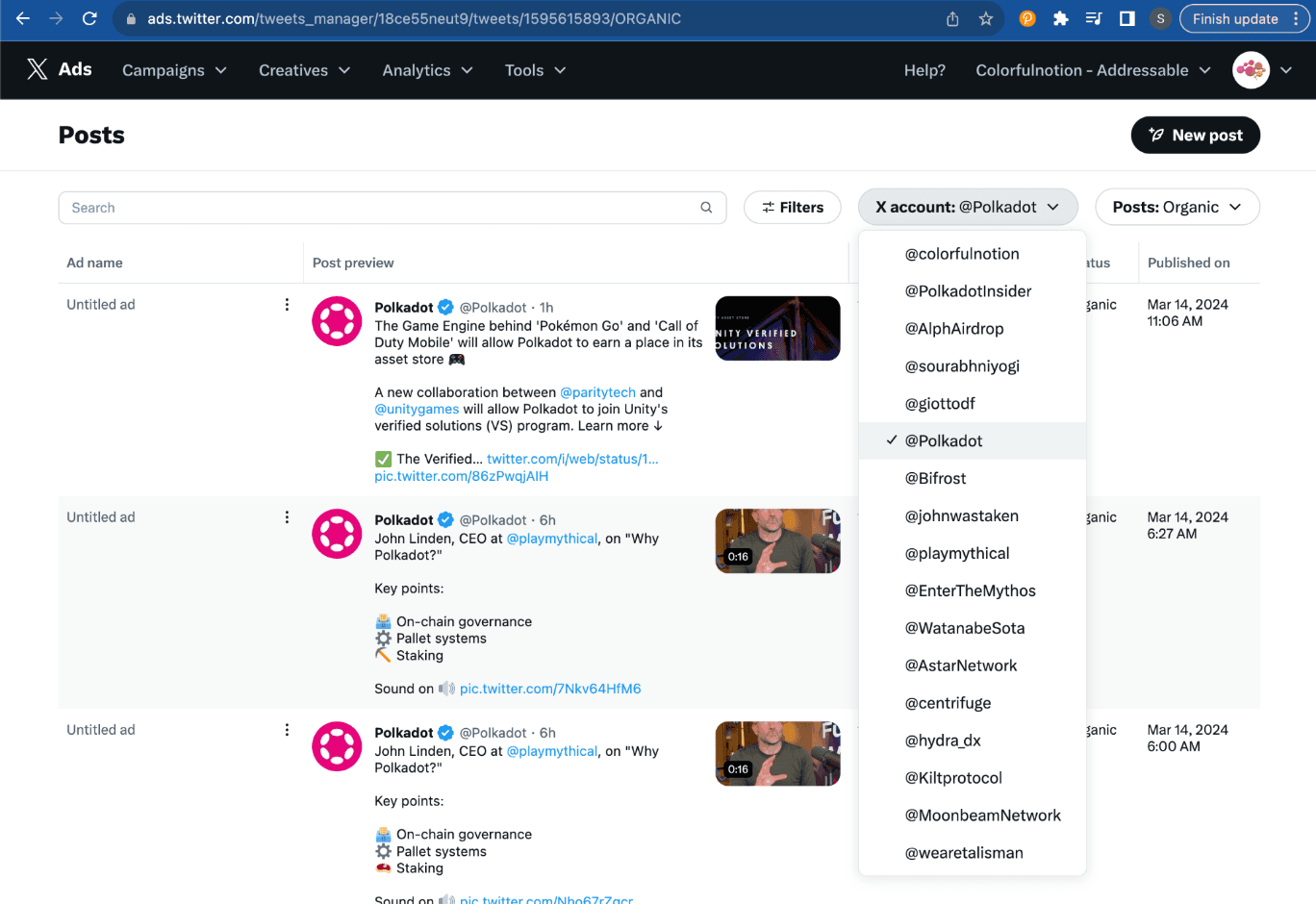Select @colorfulnotion from account list

[973, 254]
